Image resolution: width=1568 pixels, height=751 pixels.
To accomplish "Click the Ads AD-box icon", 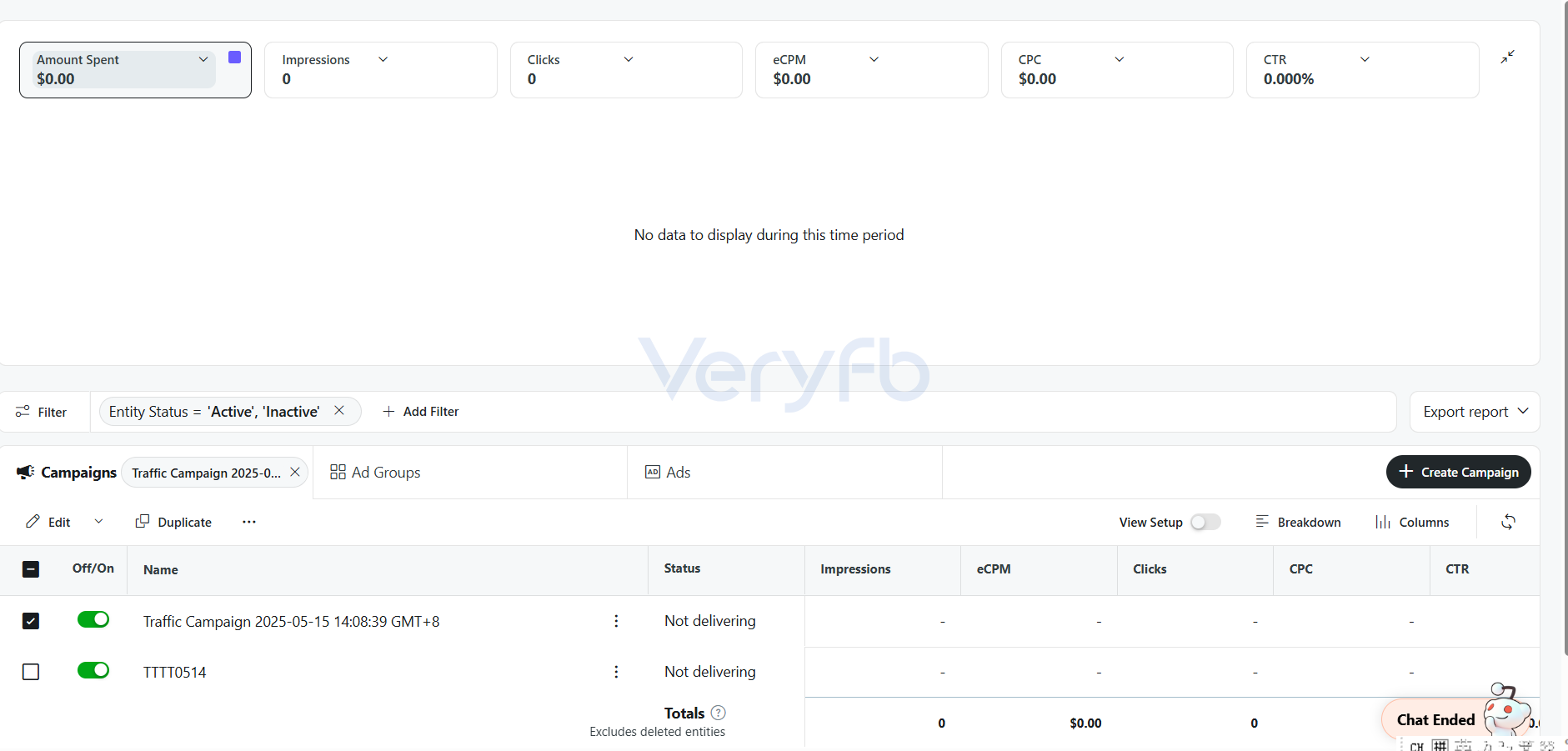I will point(653,472).
